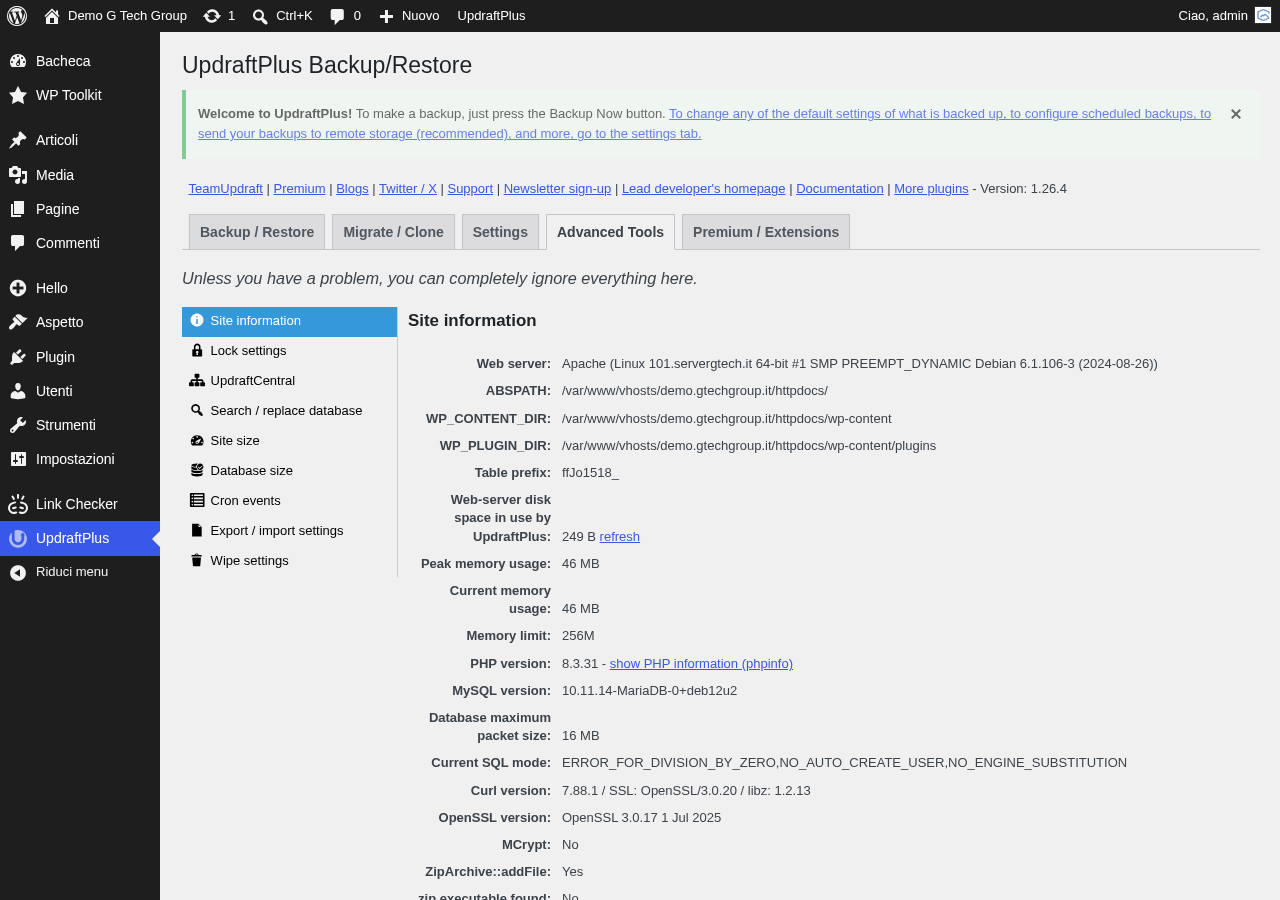Click the updates refresh icon
1280x900 pixels.
[x=212, y=16]
